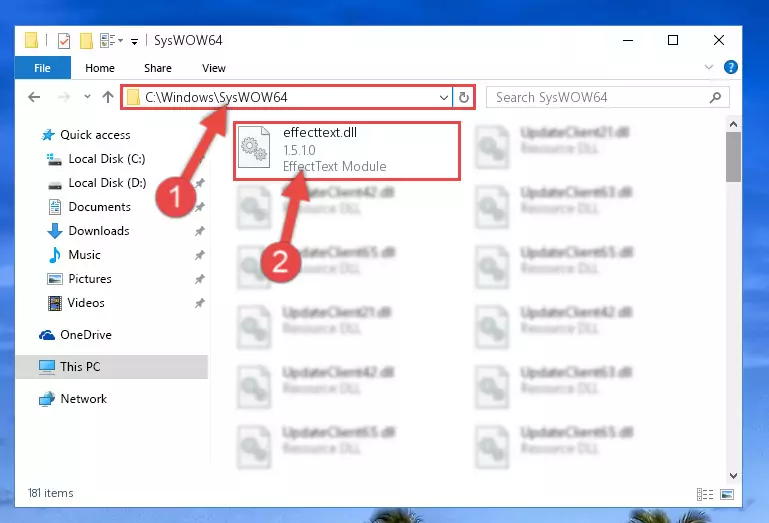The height and width of the screenshot is (523, 769).
Task: Select Local Disk (C:) in the sidebar
Action: (x=106, y=158)
